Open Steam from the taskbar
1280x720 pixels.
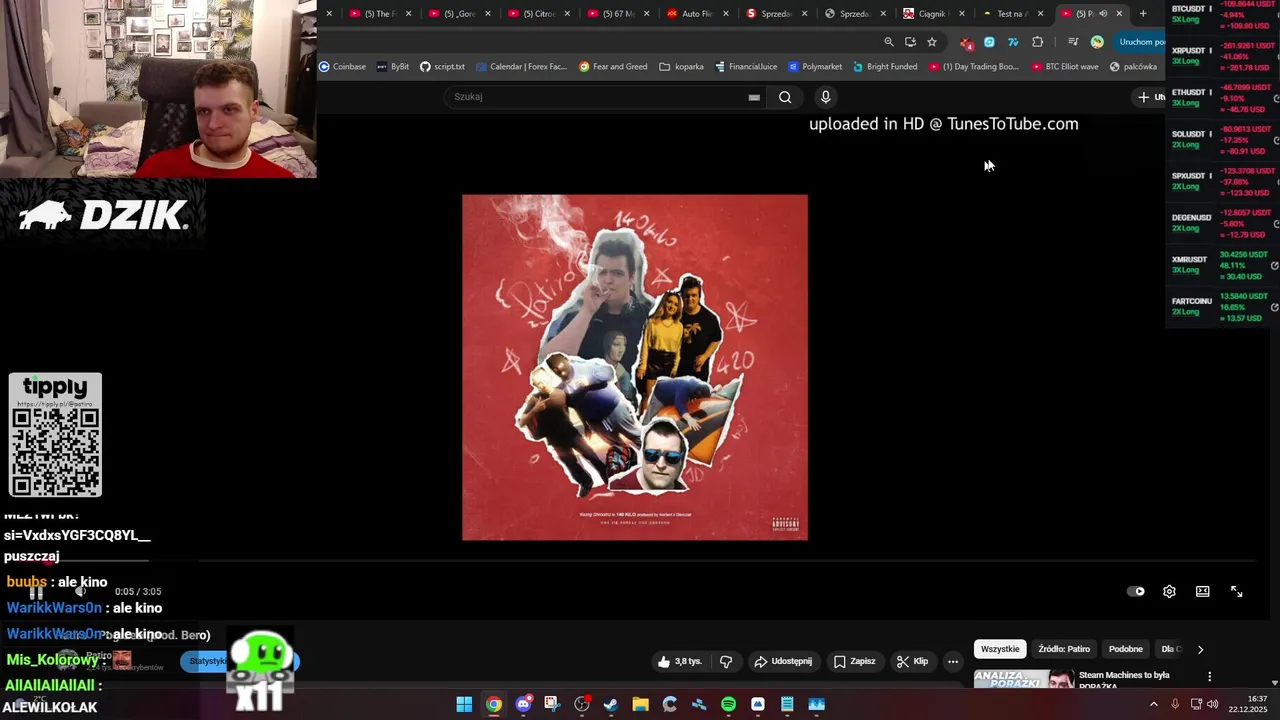click(x=611, y=704)
